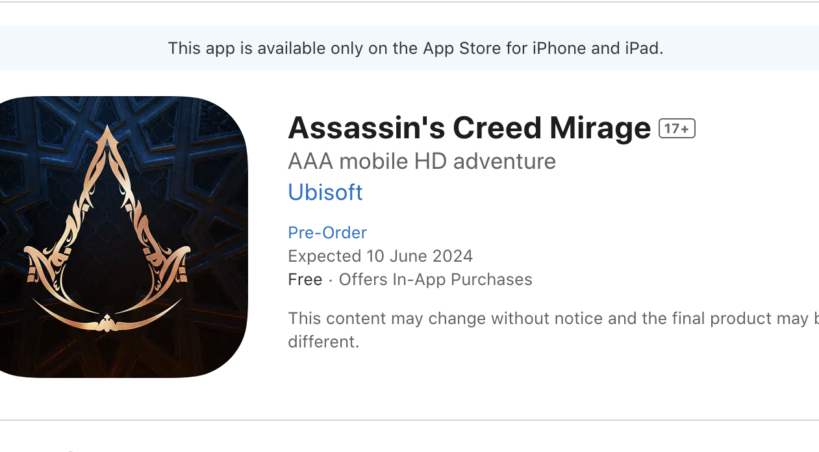Viewport: 819px width, 452px height.
Task: Click the horizontal divider below the app details
Action: [409, 420]
